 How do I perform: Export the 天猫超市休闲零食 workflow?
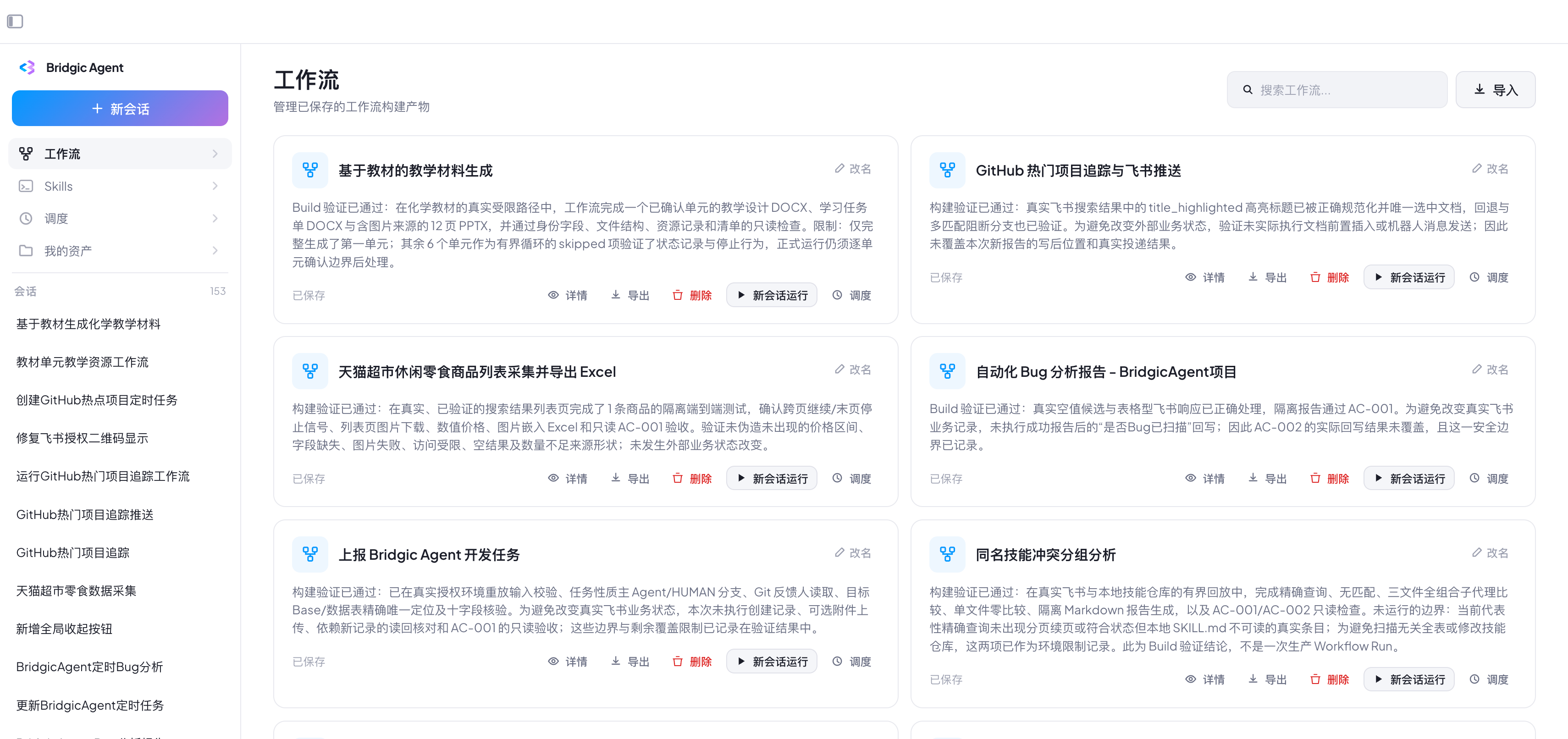click(x=630, y=479)
